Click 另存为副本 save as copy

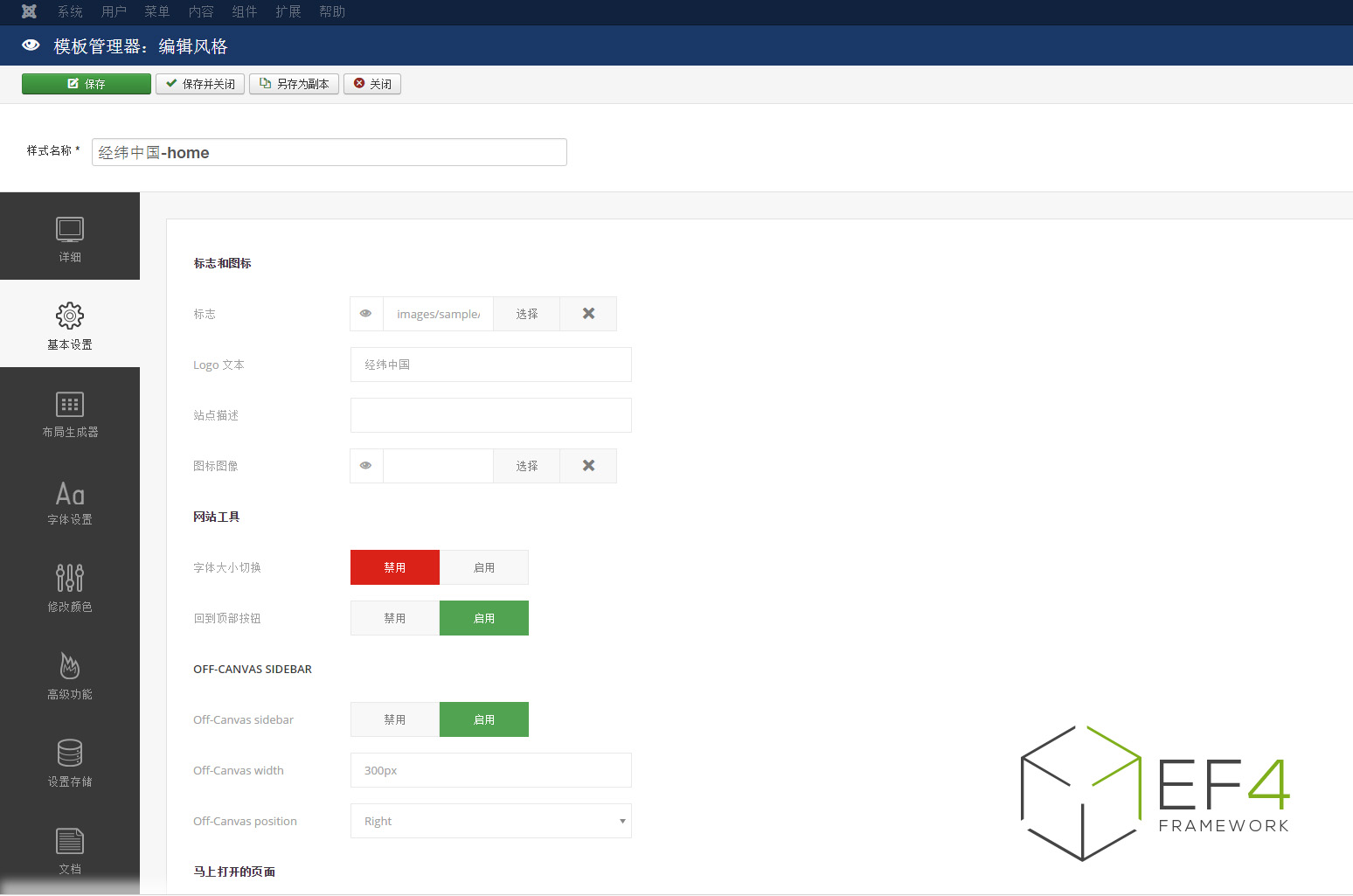coord(294,83)
